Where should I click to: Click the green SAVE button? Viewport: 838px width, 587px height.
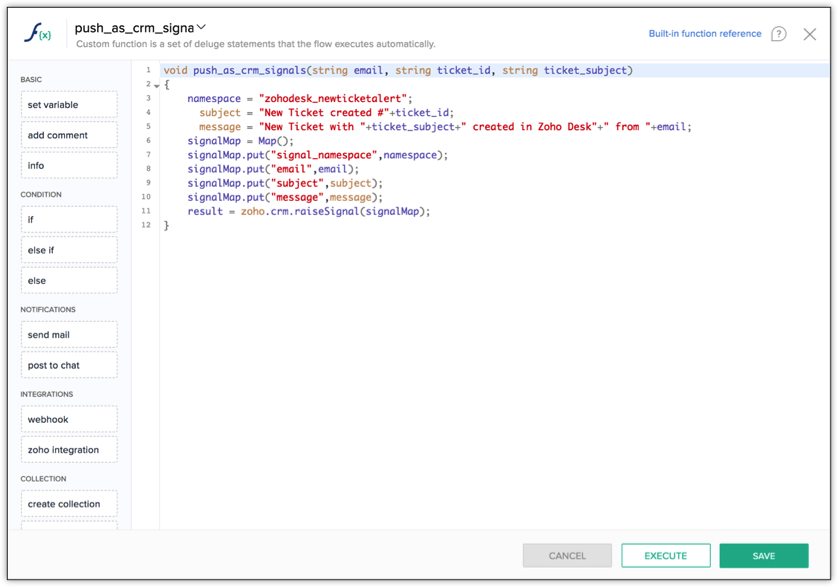point(763,556)
